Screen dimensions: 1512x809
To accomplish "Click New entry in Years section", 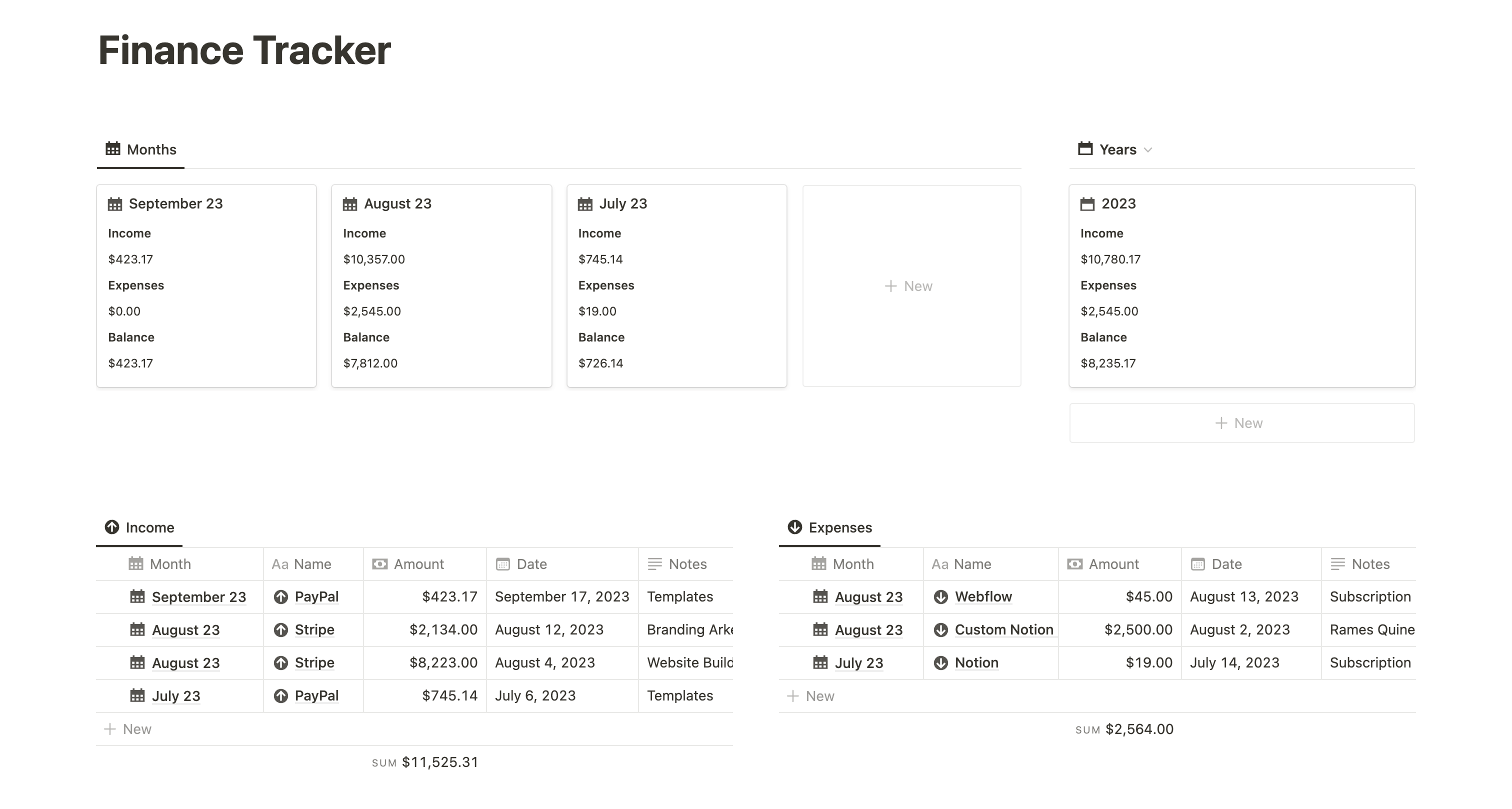I will click(1241, 421).
